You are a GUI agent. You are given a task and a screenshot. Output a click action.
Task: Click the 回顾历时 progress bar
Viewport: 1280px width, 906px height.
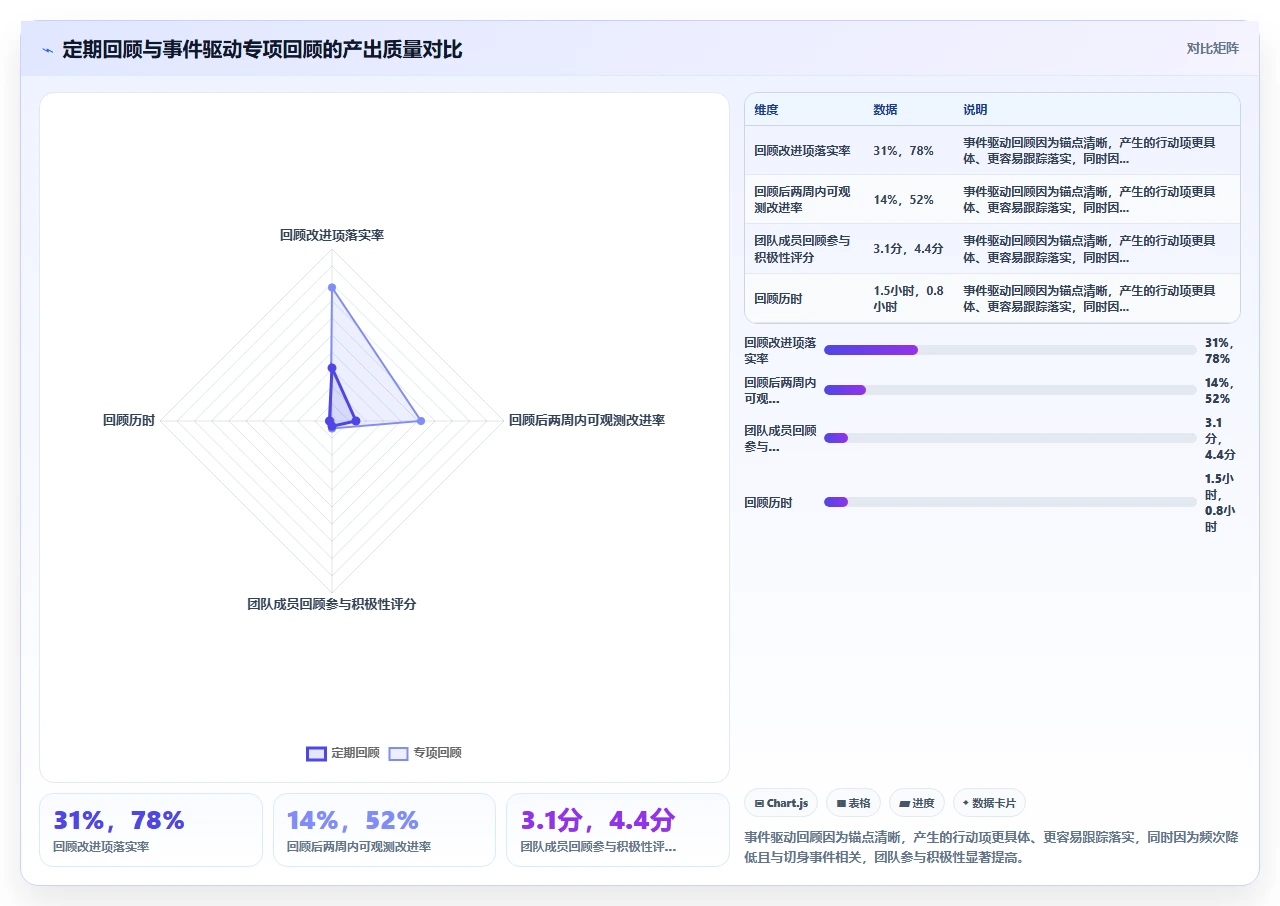[1010, 502]
